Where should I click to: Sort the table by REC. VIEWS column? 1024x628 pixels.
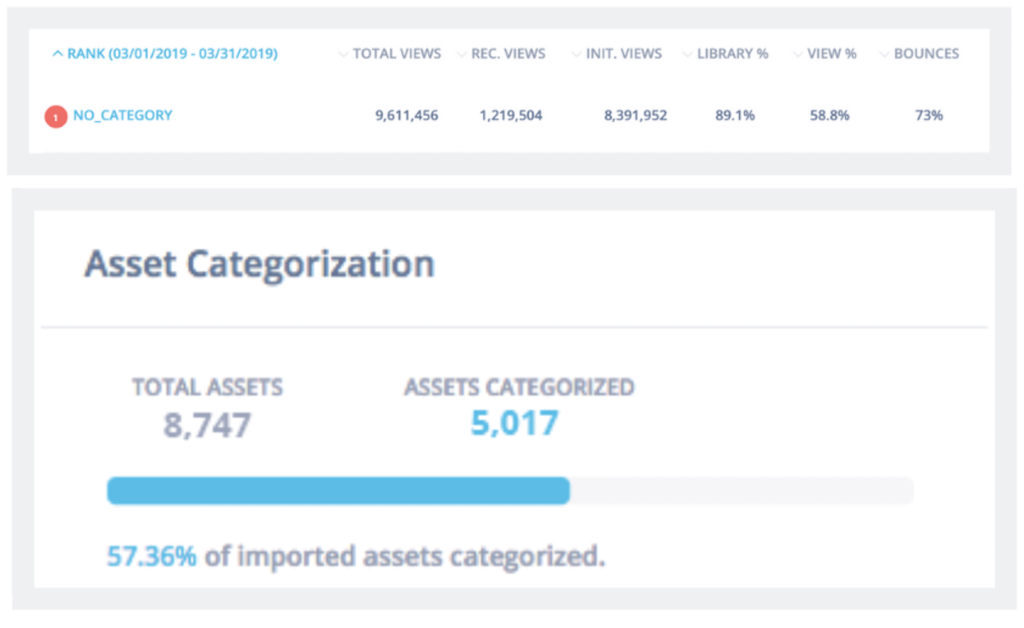[x=502, y=54]
